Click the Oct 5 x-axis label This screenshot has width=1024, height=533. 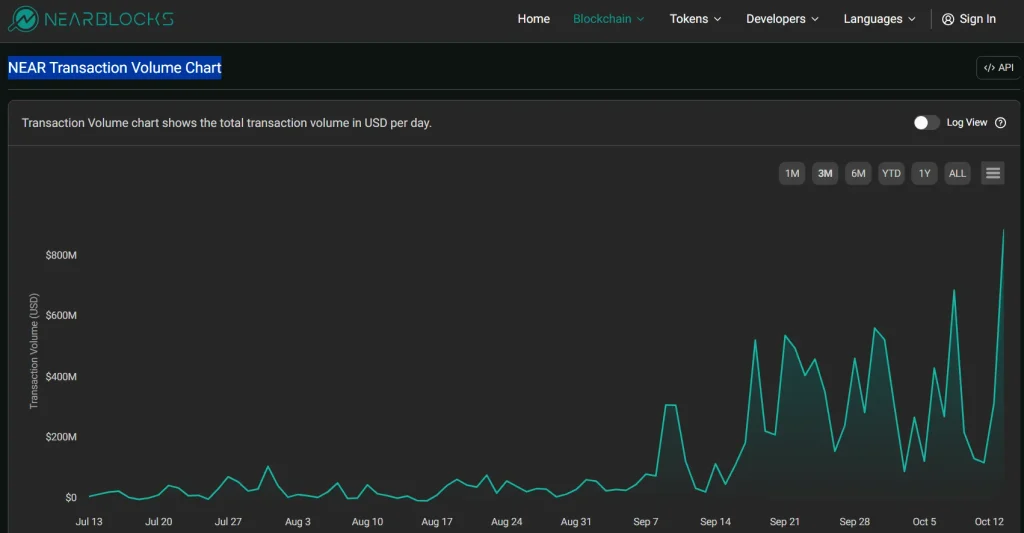pos(924,521)
